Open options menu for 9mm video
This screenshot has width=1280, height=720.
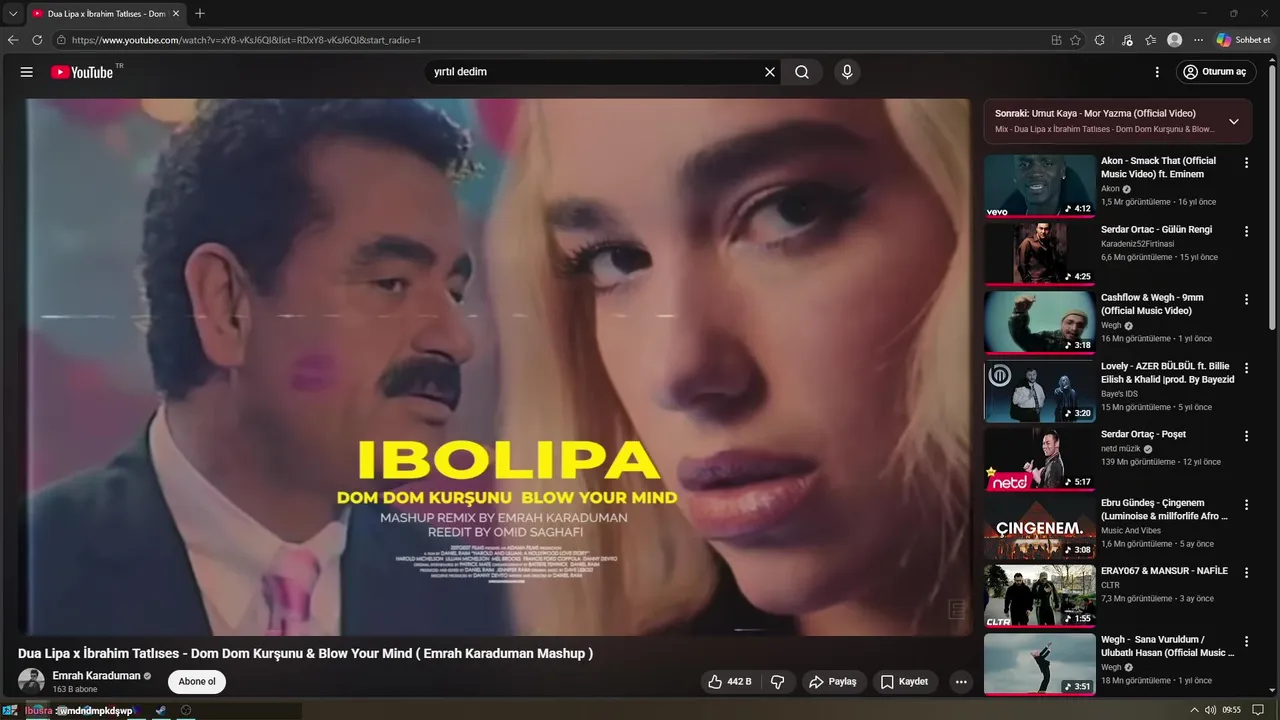pyautogui.click(x=1246, y=299)
